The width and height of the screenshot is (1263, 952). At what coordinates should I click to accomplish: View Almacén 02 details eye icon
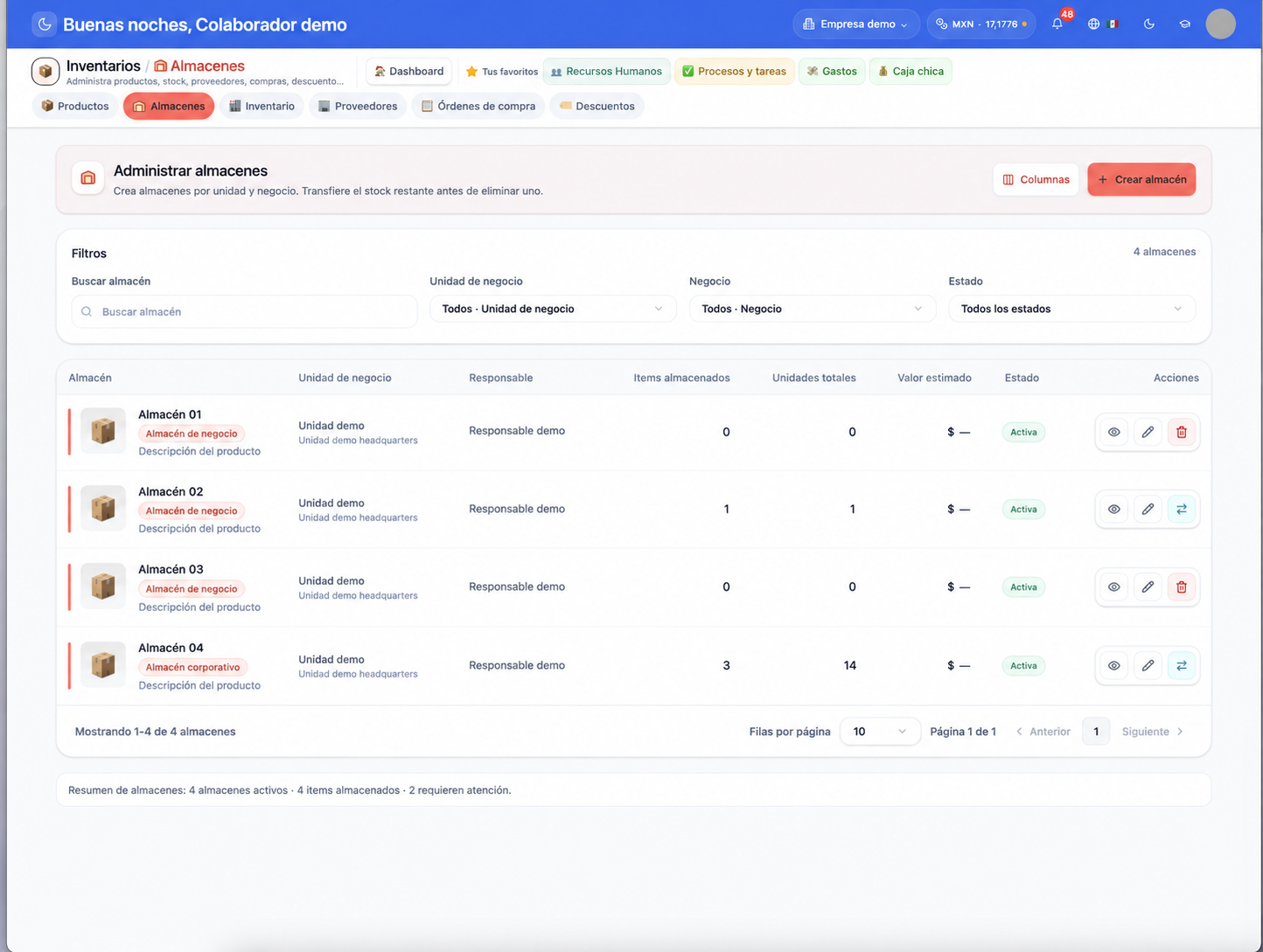1113,509
